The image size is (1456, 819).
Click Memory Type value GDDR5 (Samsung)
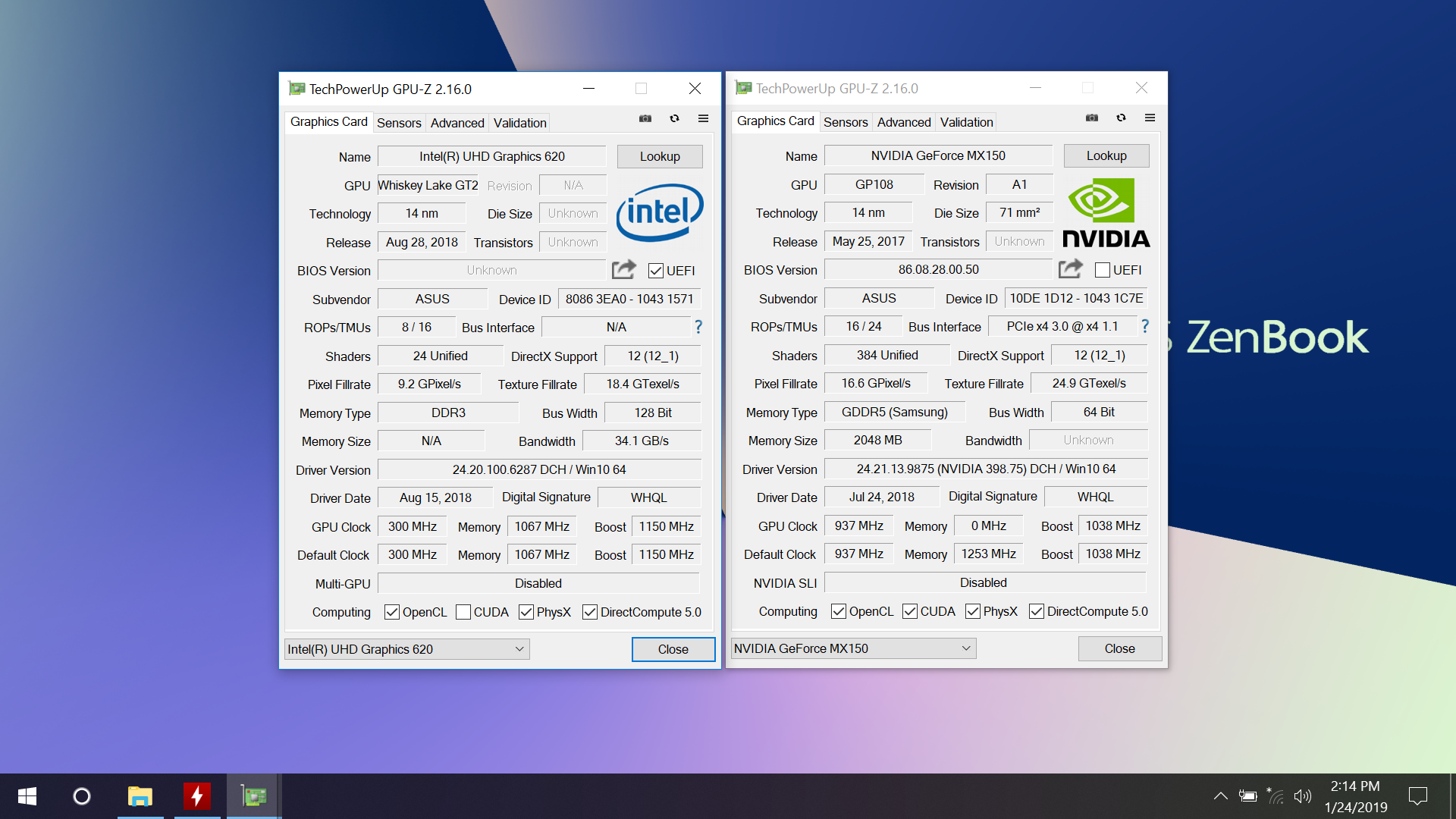895,412
